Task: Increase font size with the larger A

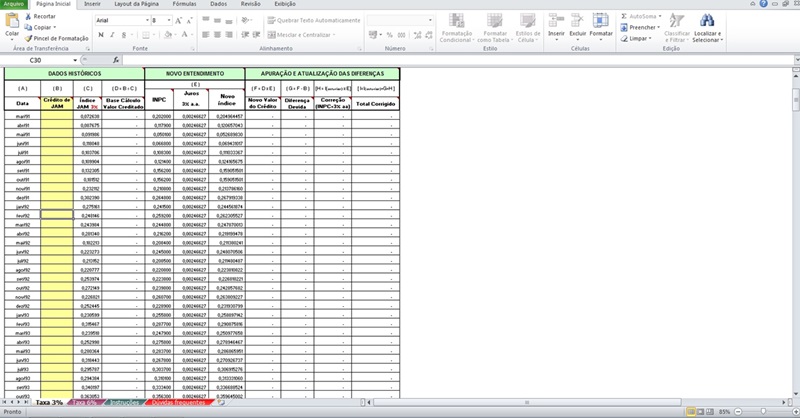Action: 178,20
